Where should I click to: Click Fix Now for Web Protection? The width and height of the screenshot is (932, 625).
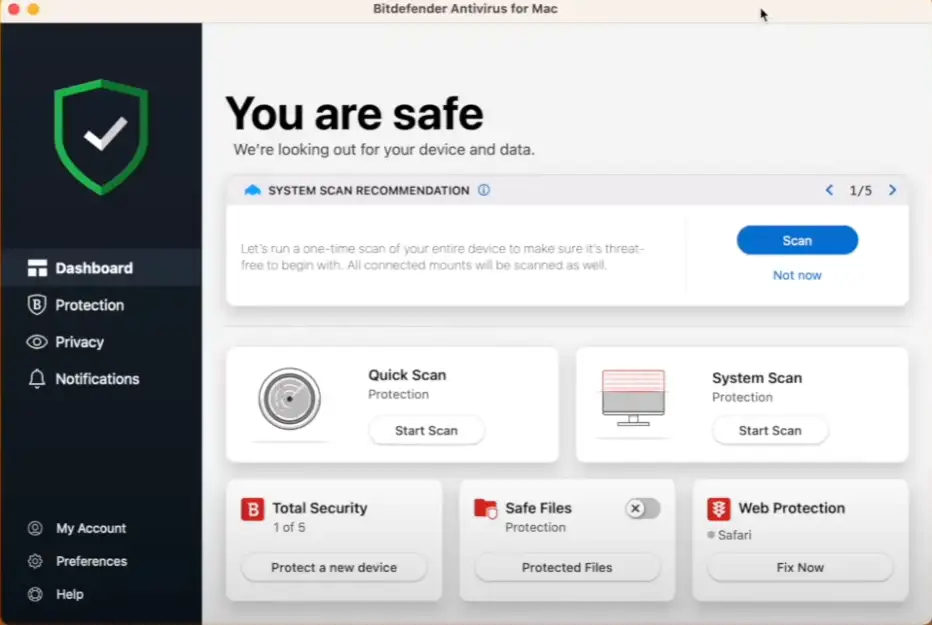(800, 567)
